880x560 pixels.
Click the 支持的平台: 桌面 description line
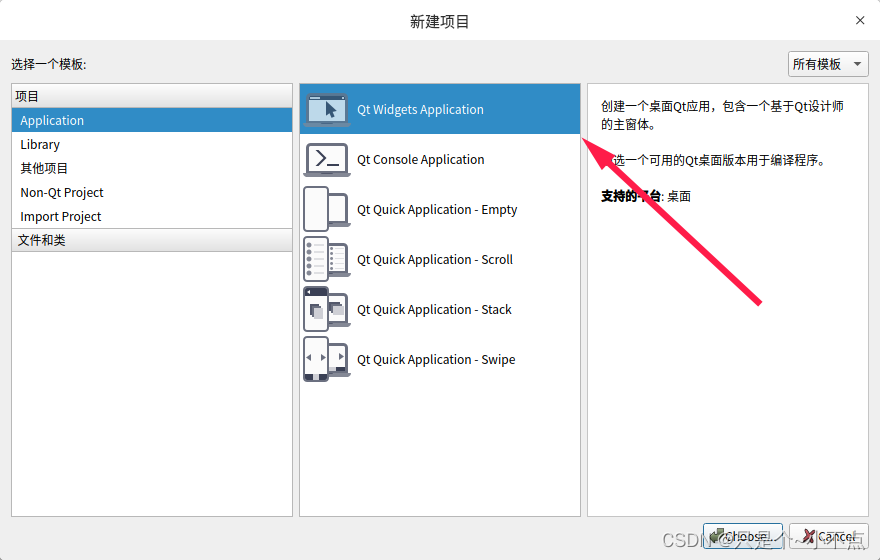pyautogui.click(x=646, y=196)
